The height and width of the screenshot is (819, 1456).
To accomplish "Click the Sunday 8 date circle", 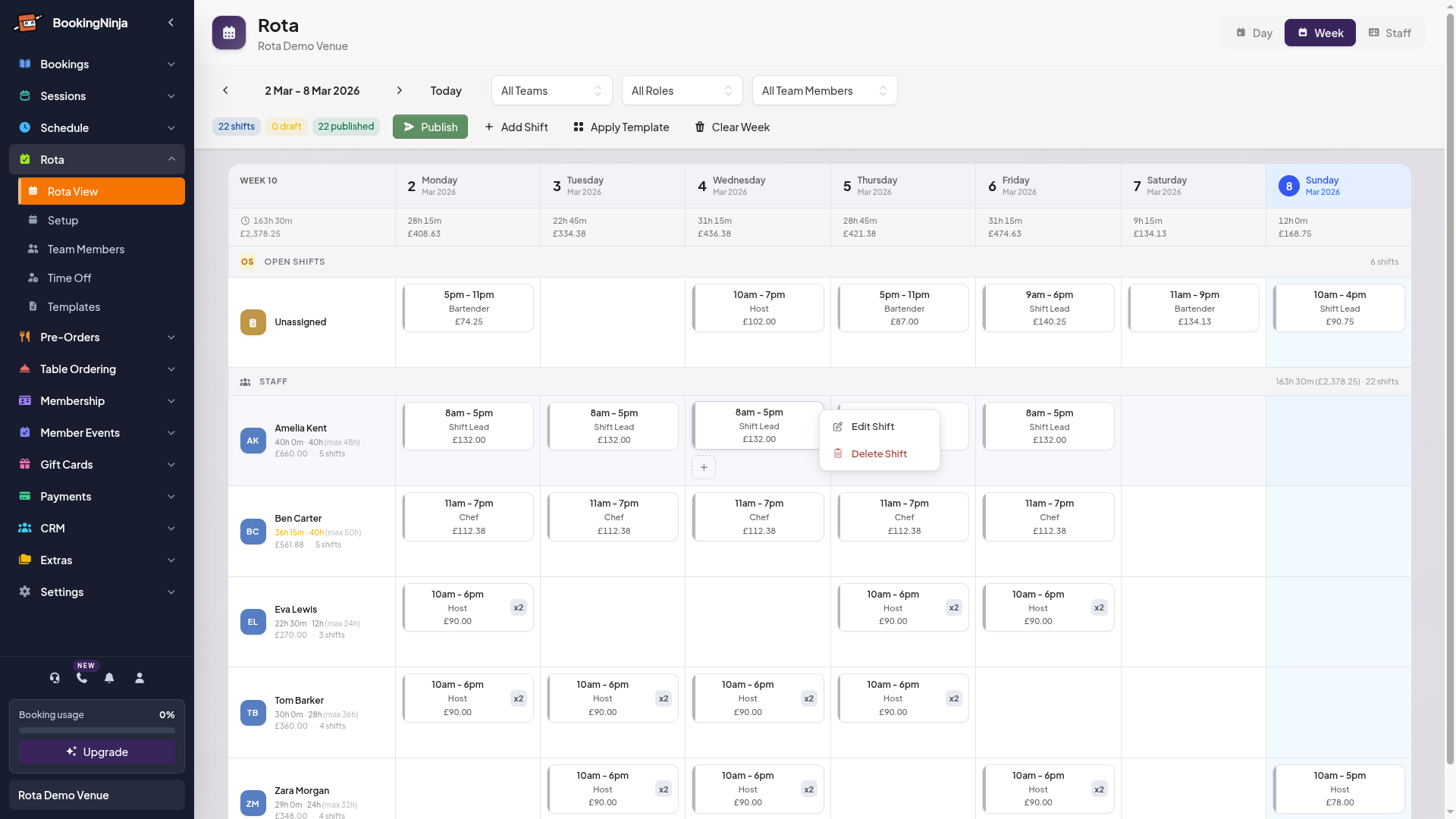I will click(x=1289, y=186).
